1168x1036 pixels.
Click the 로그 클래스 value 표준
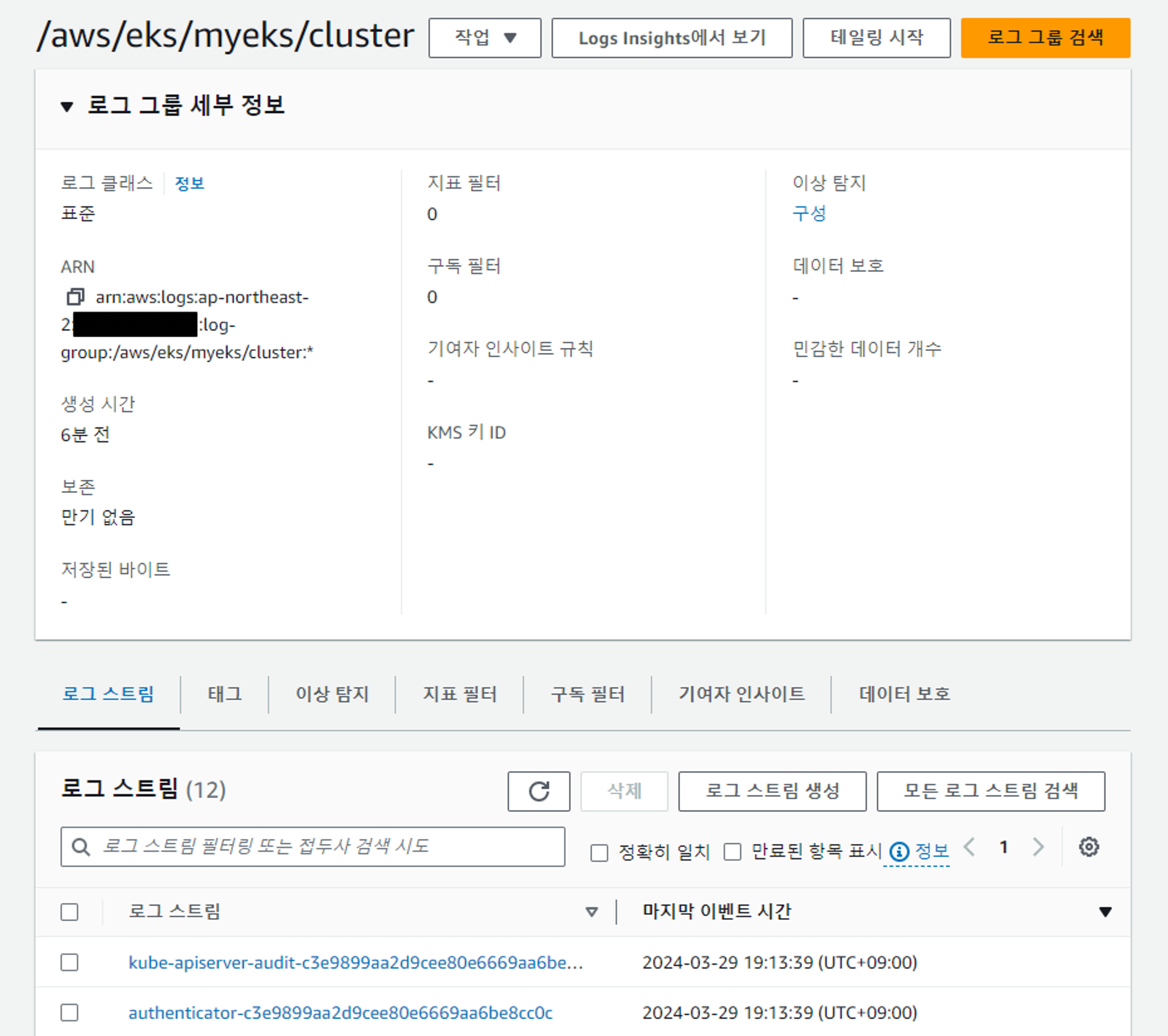[78, 213]
